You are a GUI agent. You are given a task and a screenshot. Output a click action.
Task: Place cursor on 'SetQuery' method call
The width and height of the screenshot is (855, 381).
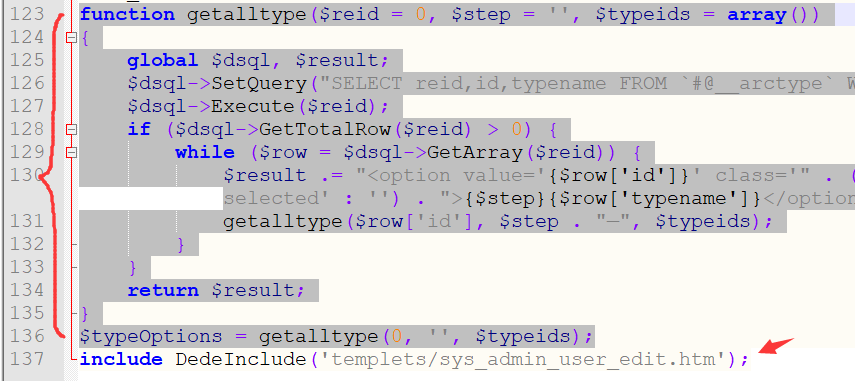pos(260,83)
